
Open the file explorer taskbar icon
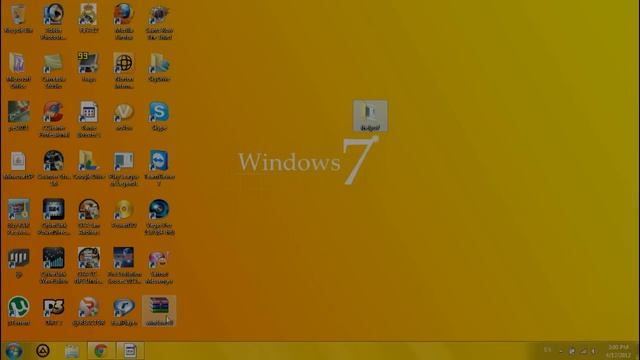point(72,351)
